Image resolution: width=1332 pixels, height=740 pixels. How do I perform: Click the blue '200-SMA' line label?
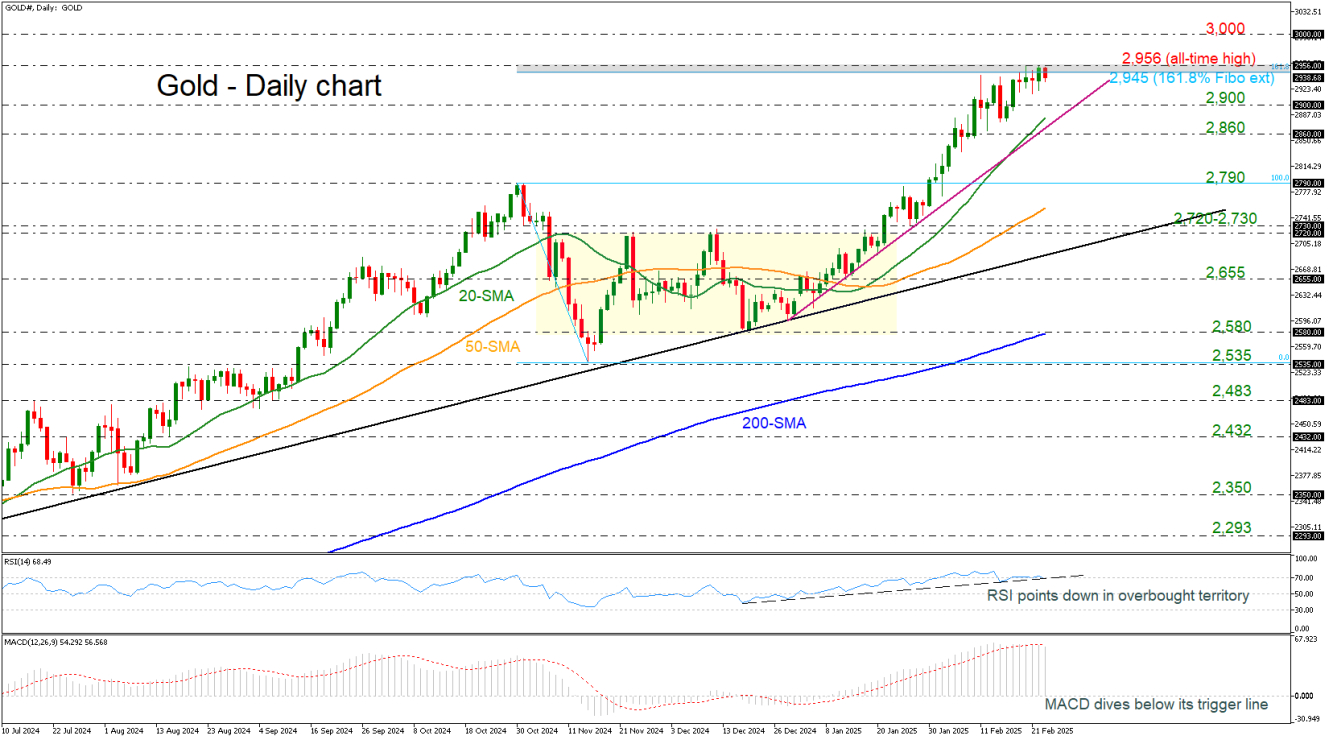pyautogui.click(x=773, y=424)
